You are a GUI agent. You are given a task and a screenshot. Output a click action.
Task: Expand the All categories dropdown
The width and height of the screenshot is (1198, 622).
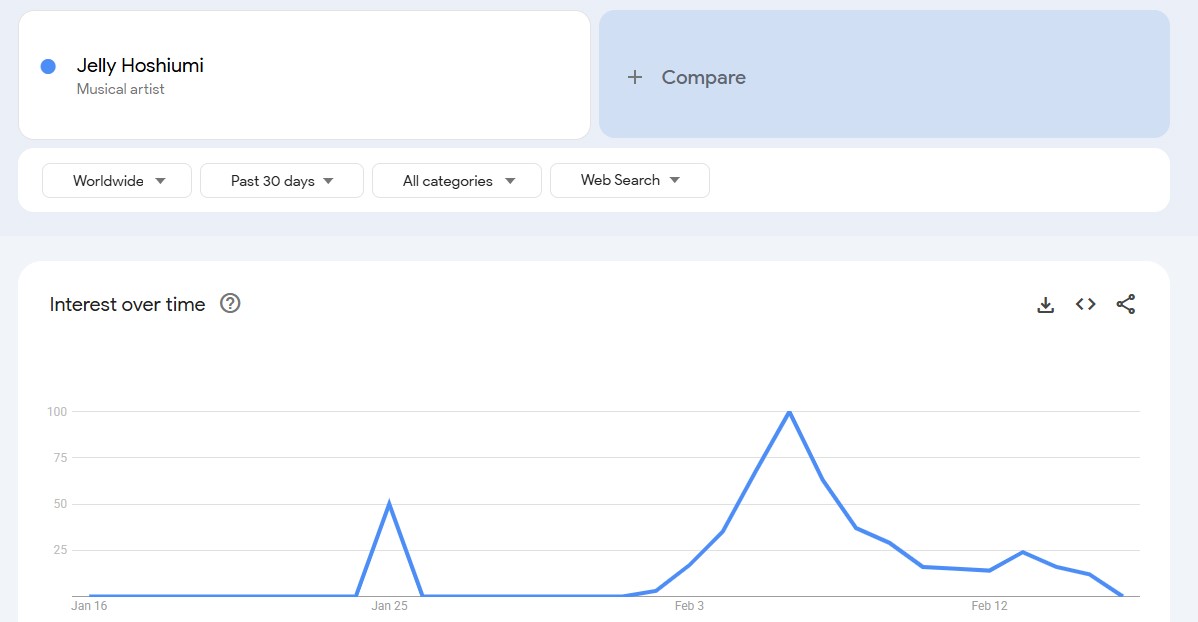[x=457, y=180]
